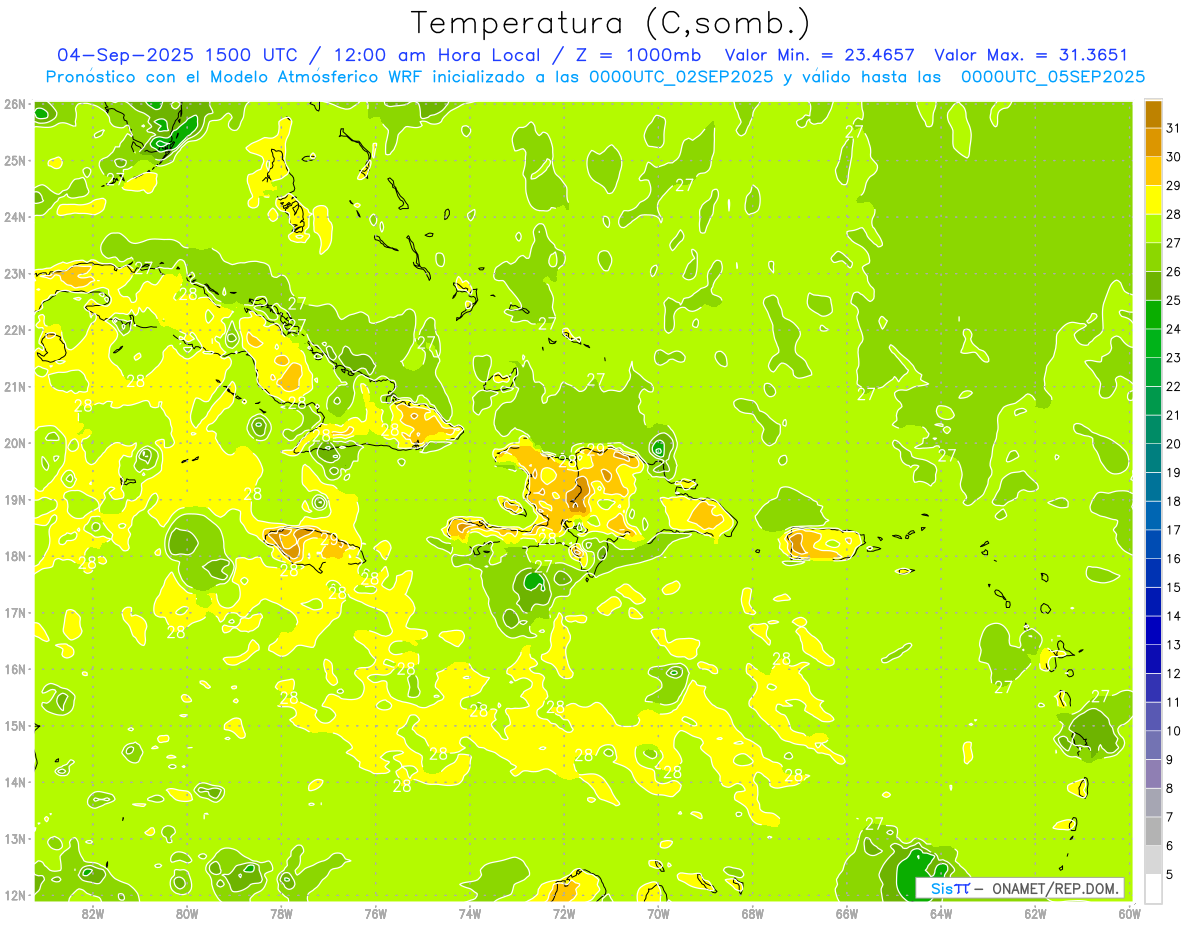Click the 'Z = 1000mb' level text
1200x927 pixels.
pyautogui.click(x=637, y=55)
